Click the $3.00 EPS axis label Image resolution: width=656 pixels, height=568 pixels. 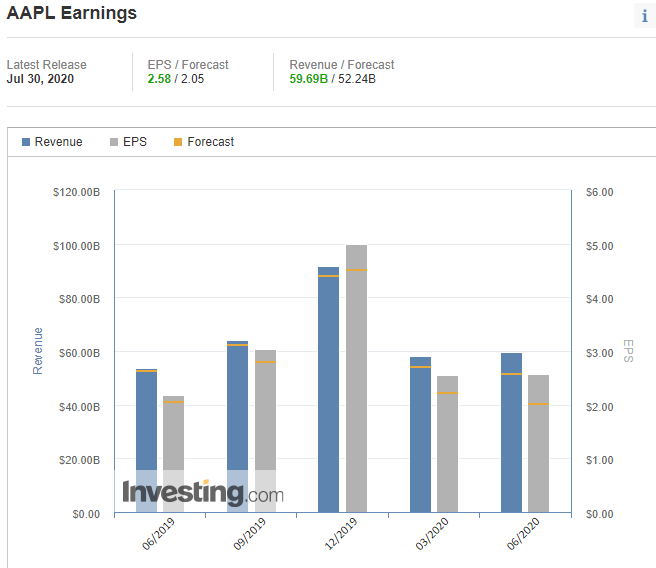600,353
